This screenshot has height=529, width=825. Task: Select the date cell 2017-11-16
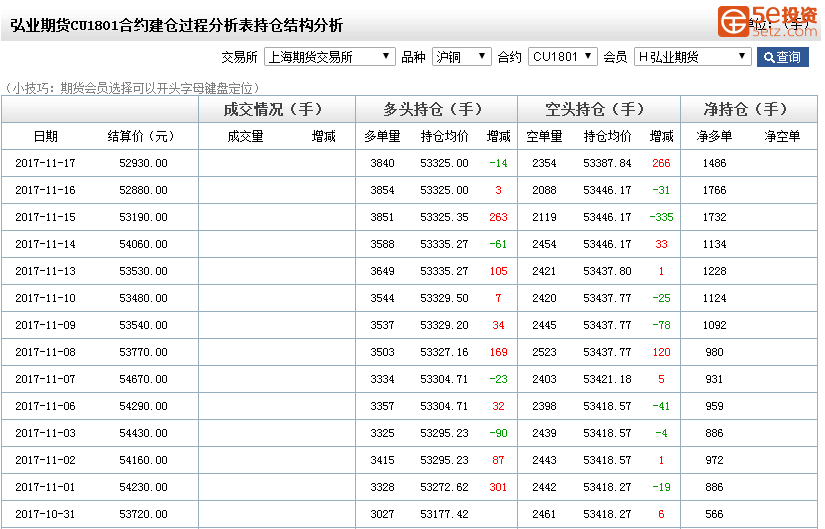coord(45,190)
